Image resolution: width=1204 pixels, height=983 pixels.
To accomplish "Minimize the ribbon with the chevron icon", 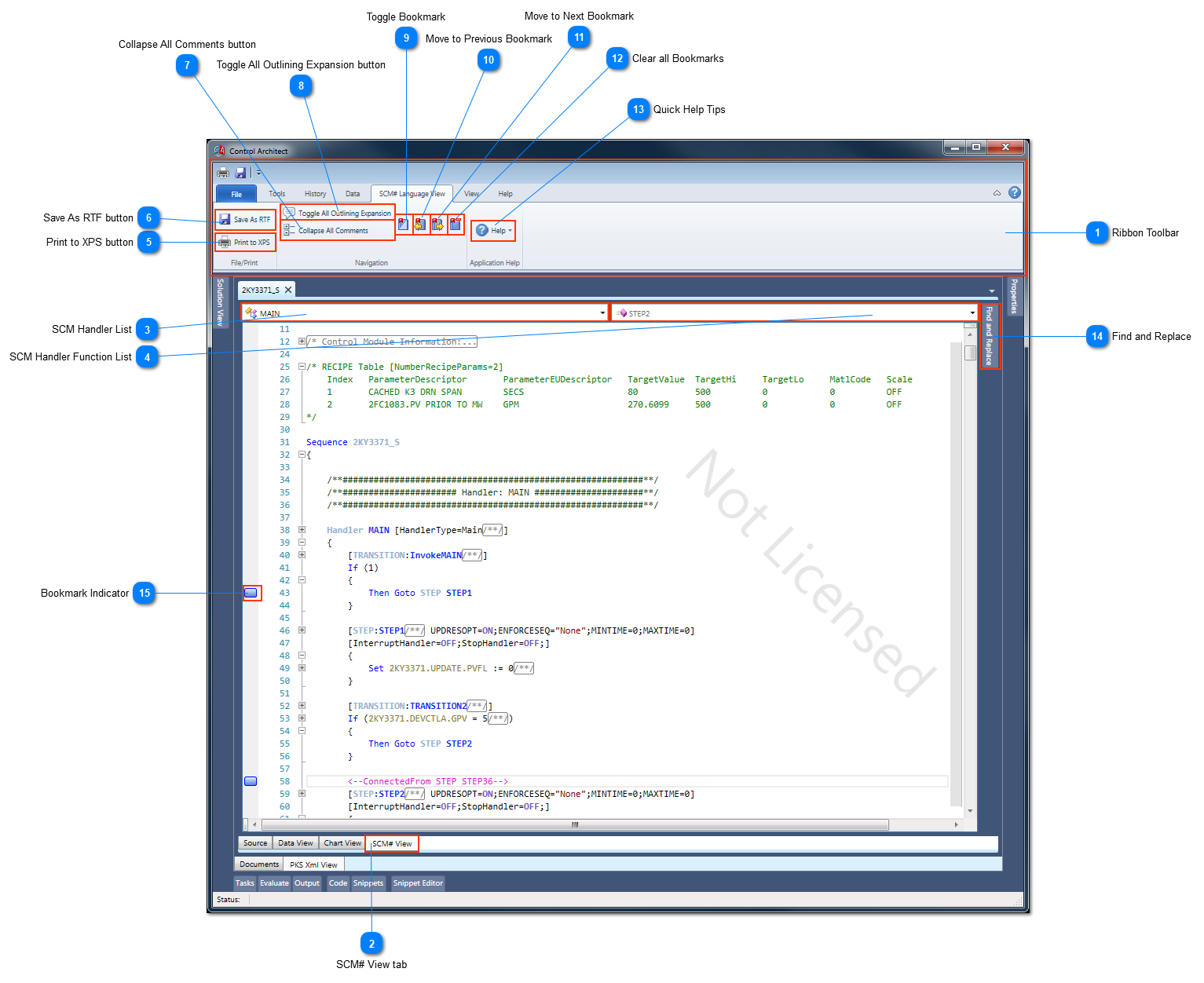I will [x=997, y=193].
